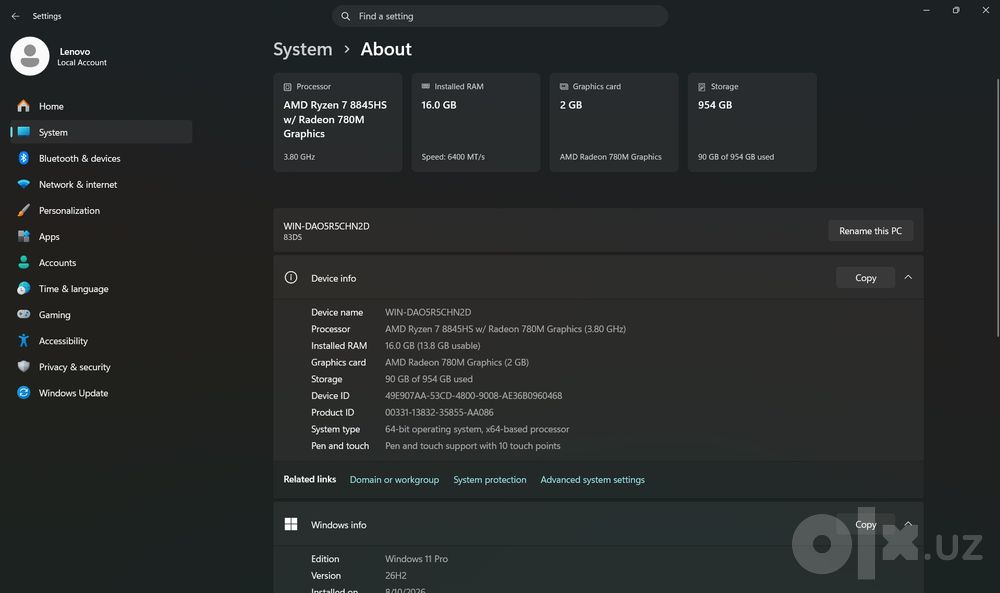The image size is (1000, 593).
Task: Click the Graphics card icon
Action: [564, 86]
